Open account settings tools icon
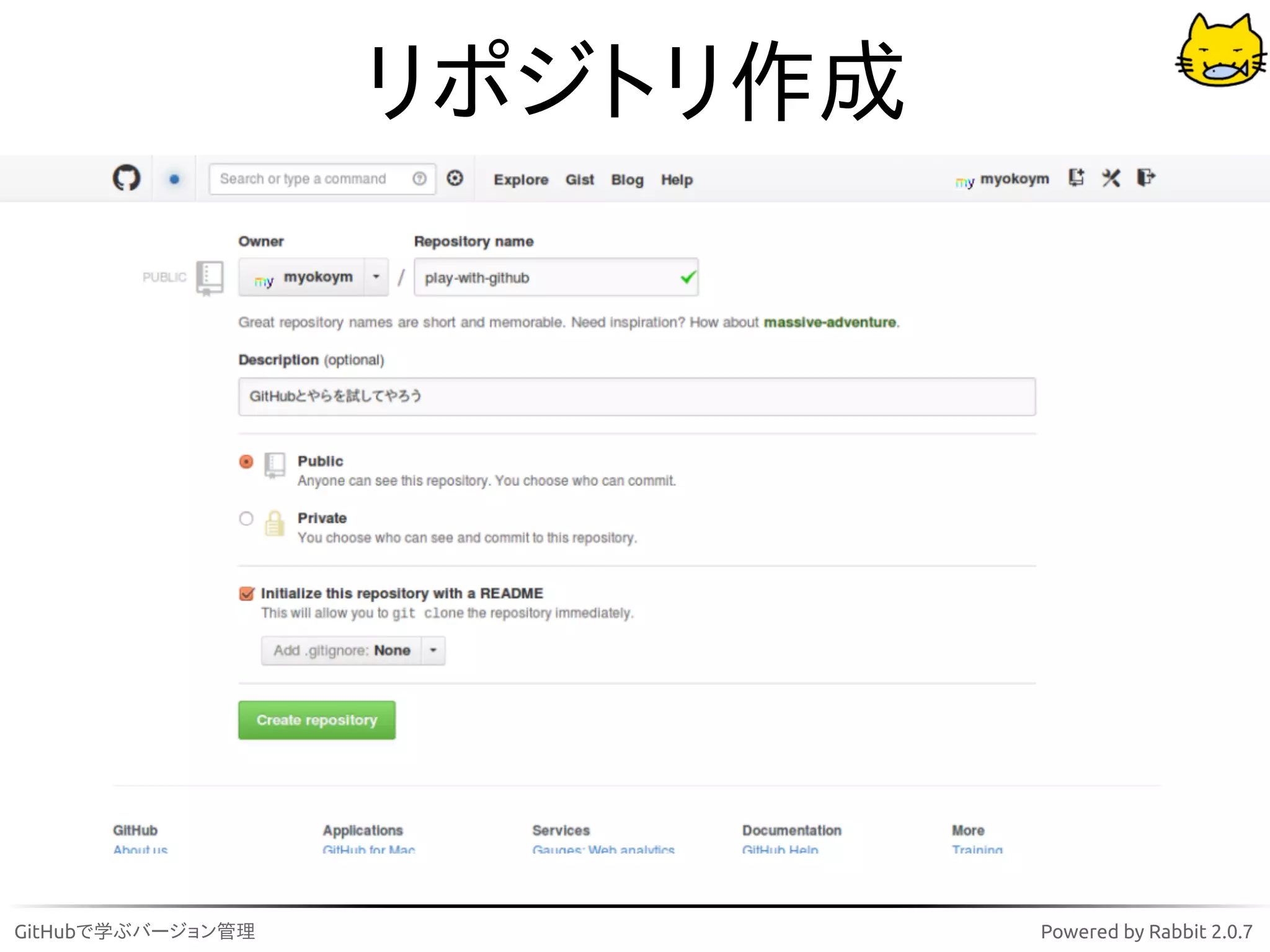Image resolution: width=1270 pixels, height=952 pixels. coord(1111,178)
